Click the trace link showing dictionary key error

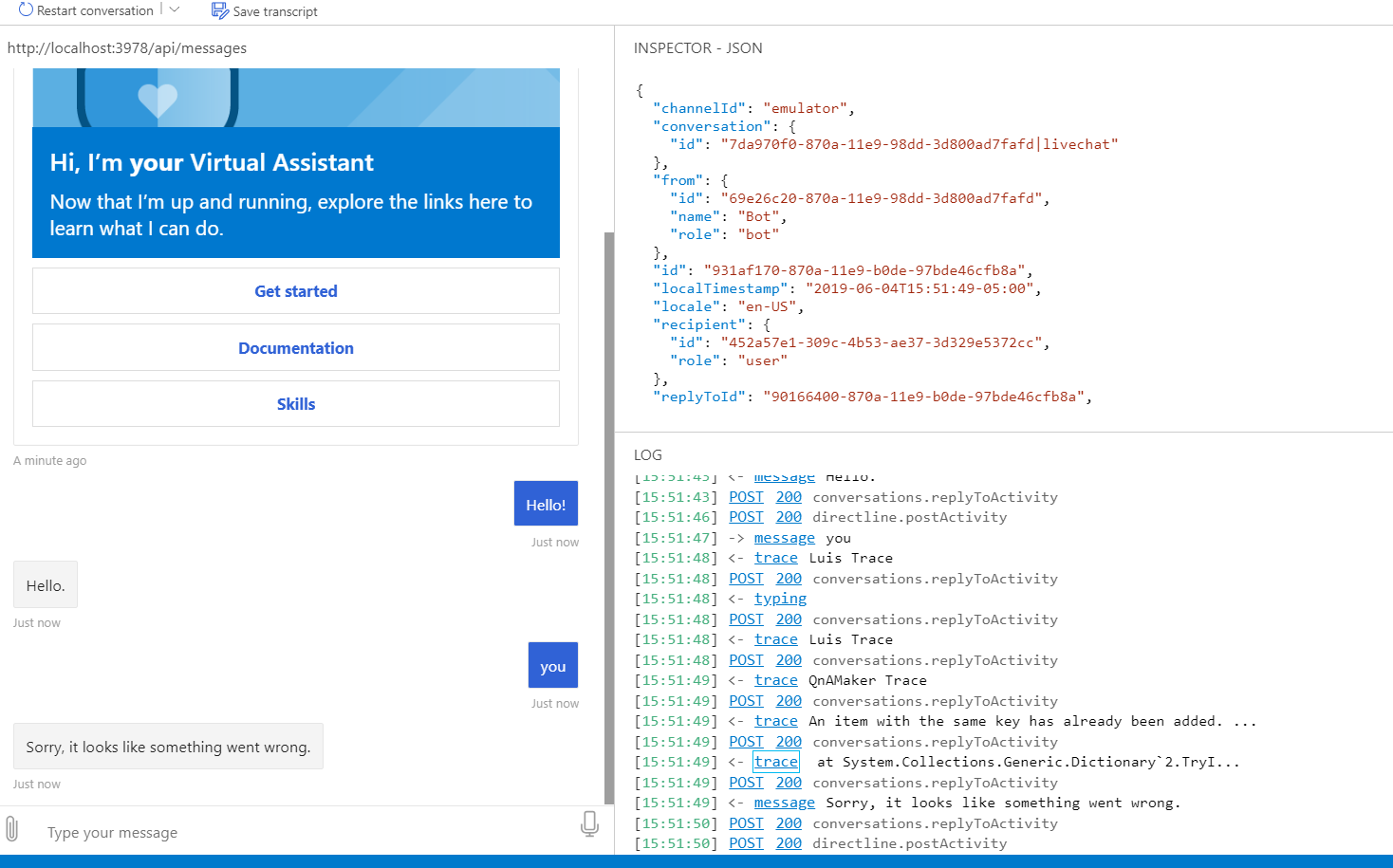(x=775, y=720)
